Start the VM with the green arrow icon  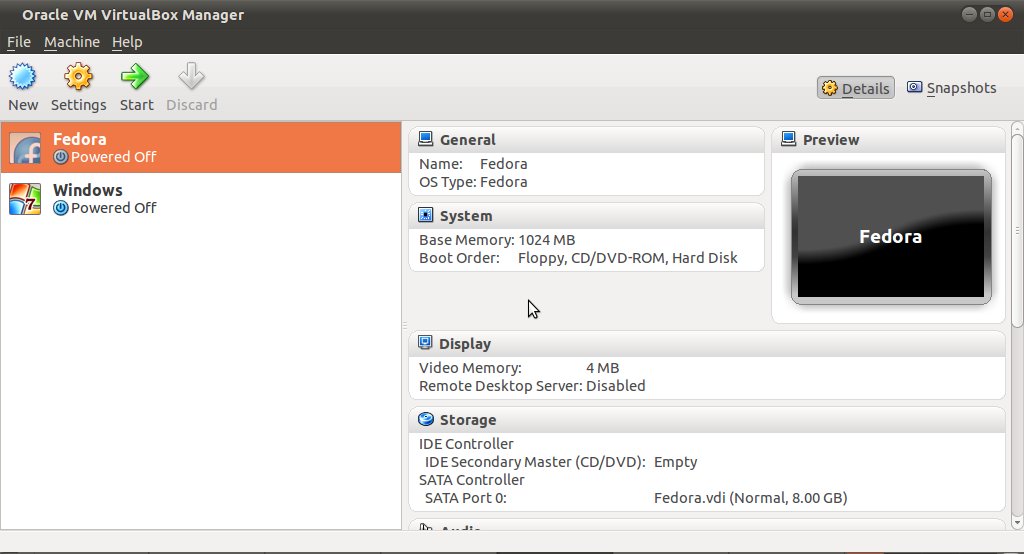[x=135, y=76]
